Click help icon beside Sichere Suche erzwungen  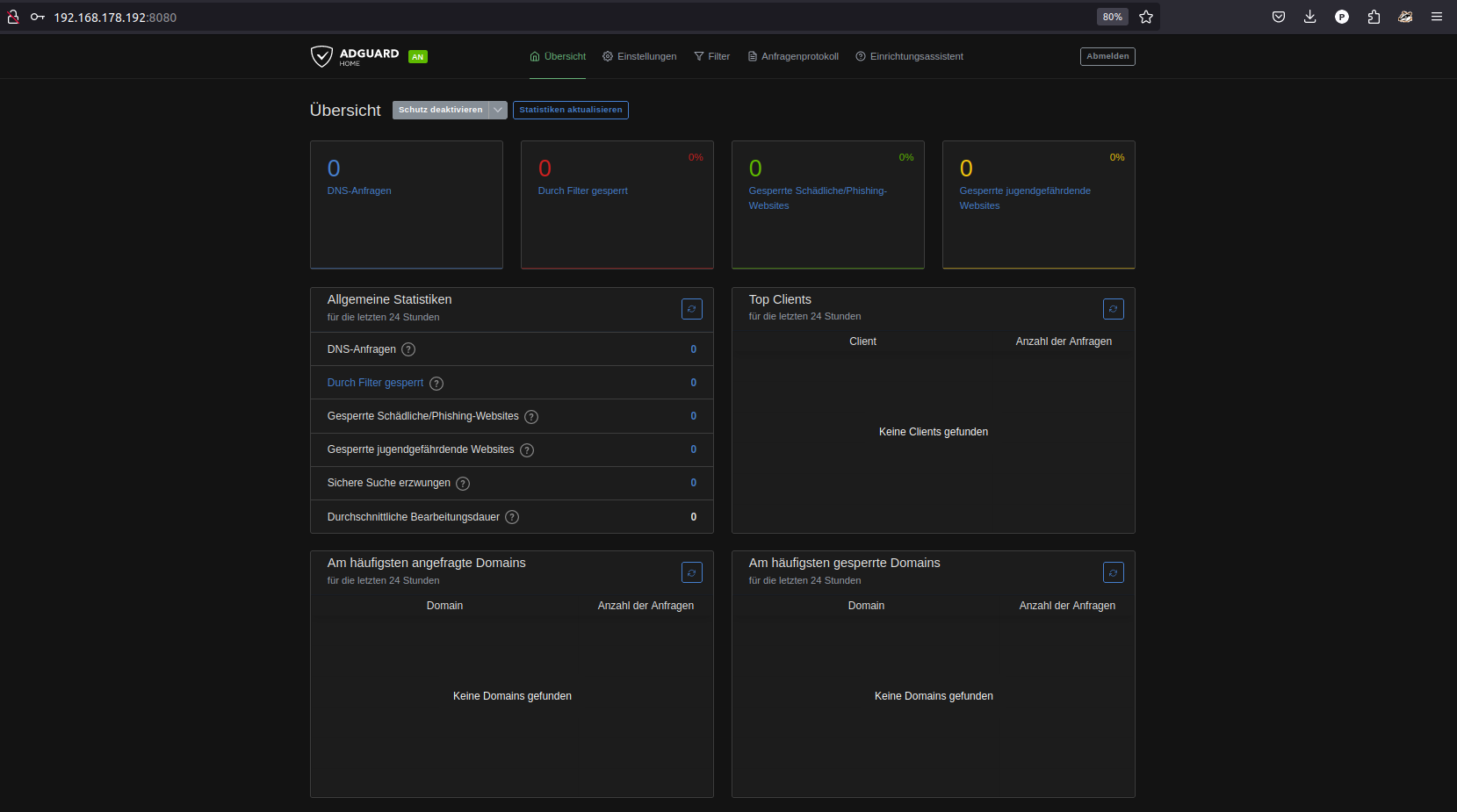pyautogui.click(x=463, y=484)
